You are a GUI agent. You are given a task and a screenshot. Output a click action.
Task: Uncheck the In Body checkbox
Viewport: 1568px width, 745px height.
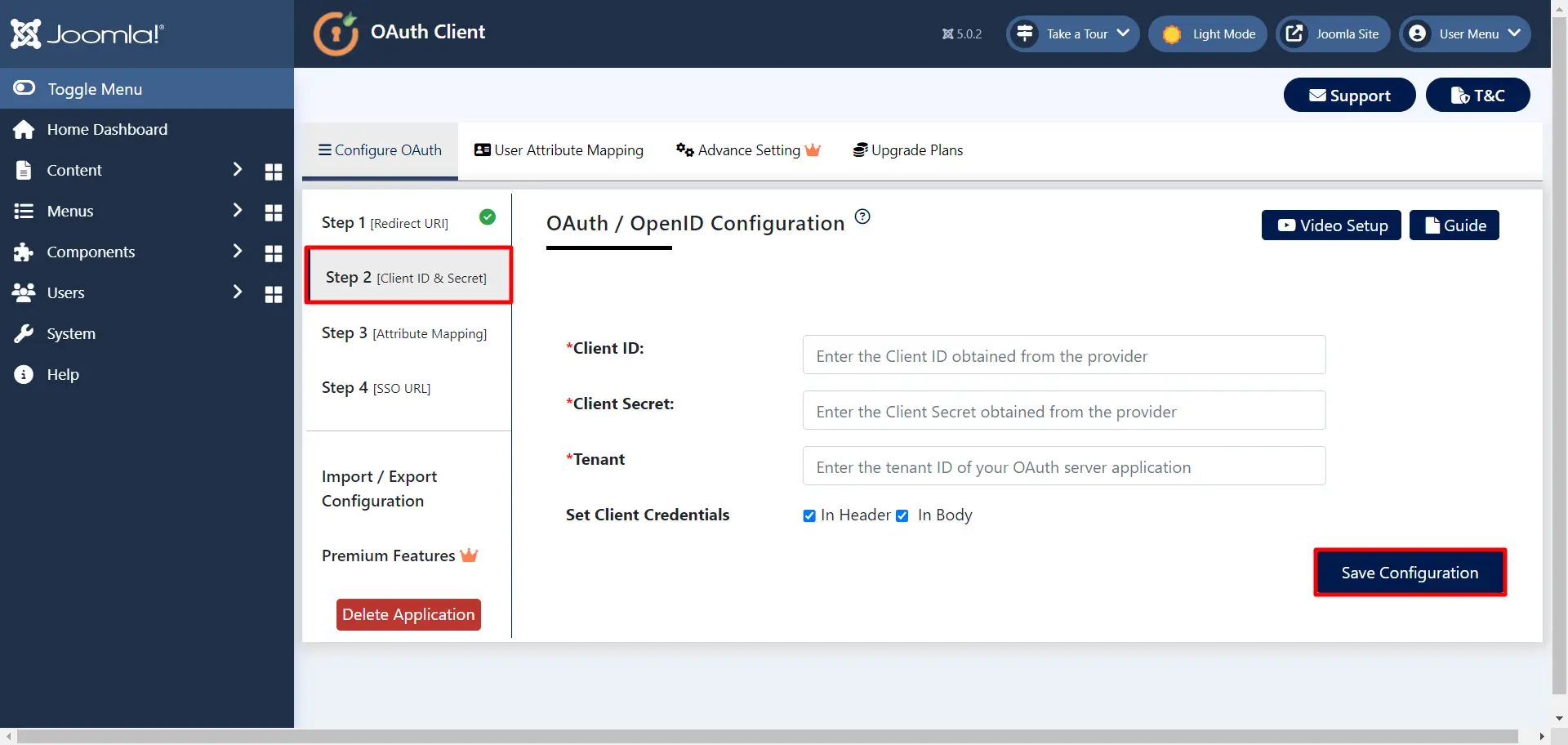[x=902, y=515]
